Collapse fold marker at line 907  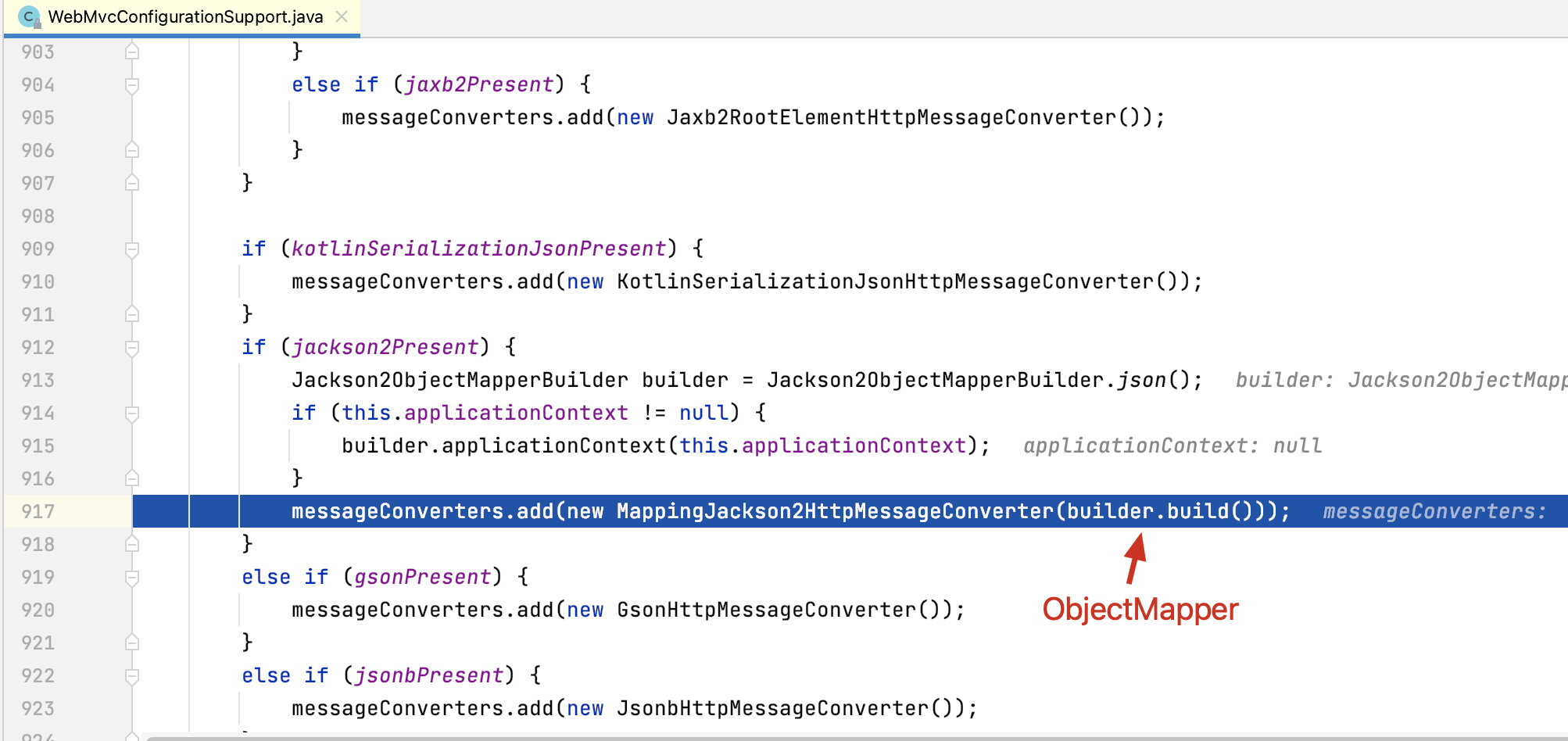(x=132, y=183)
